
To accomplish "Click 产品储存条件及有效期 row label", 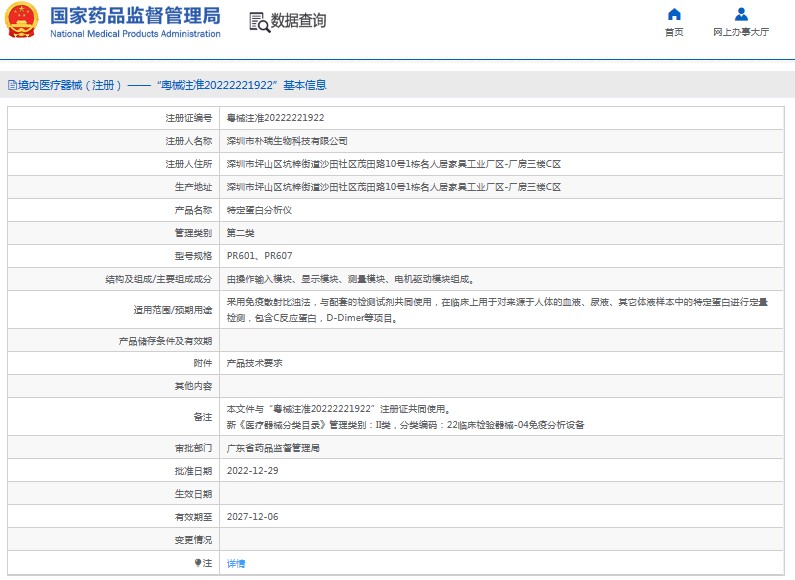I will pos(165,341).
